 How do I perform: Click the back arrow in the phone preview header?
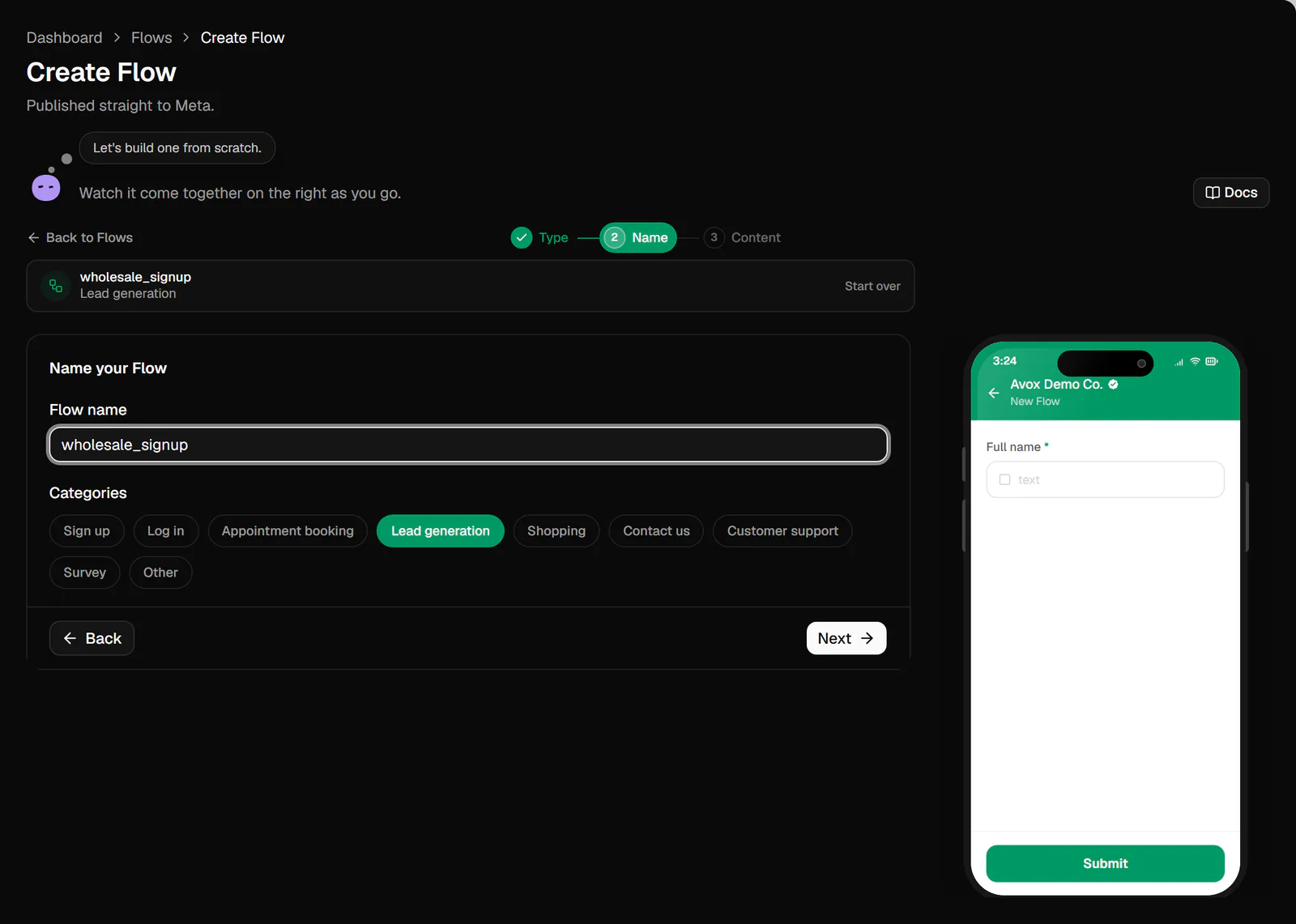pyautogui.click(x=994, y=393)
